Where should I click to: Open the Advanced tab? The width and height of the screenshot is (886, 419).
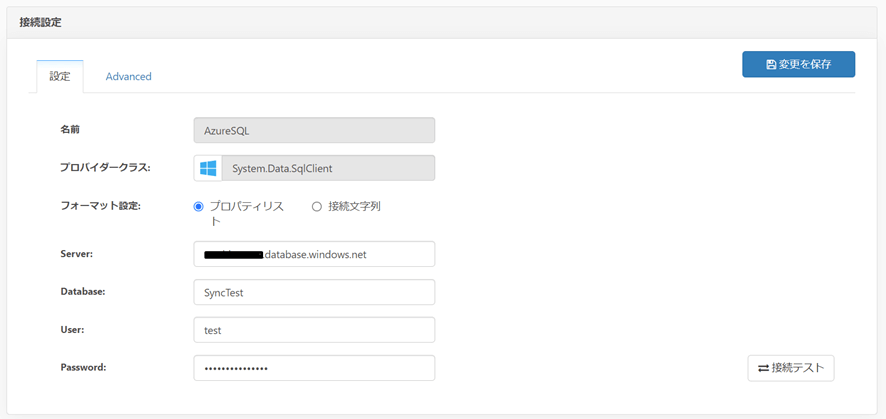point(128,76)
